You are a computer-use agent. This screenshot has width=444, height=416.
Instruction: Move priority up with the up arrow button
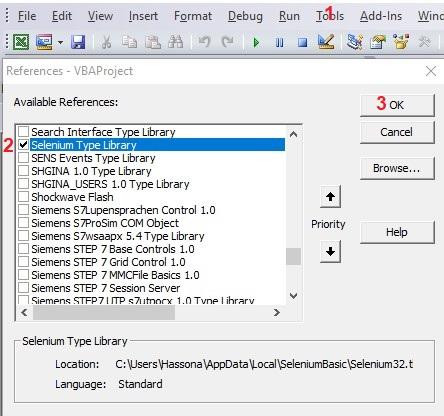[330, 197]
